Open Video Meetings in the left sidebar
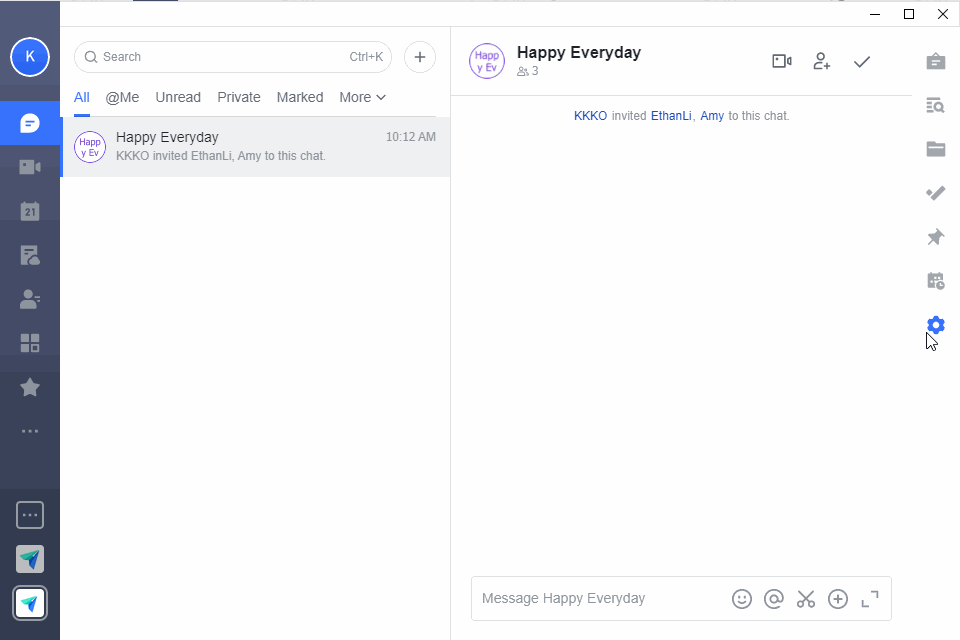The height and width of the screenshot is (640, 960). 30,167
